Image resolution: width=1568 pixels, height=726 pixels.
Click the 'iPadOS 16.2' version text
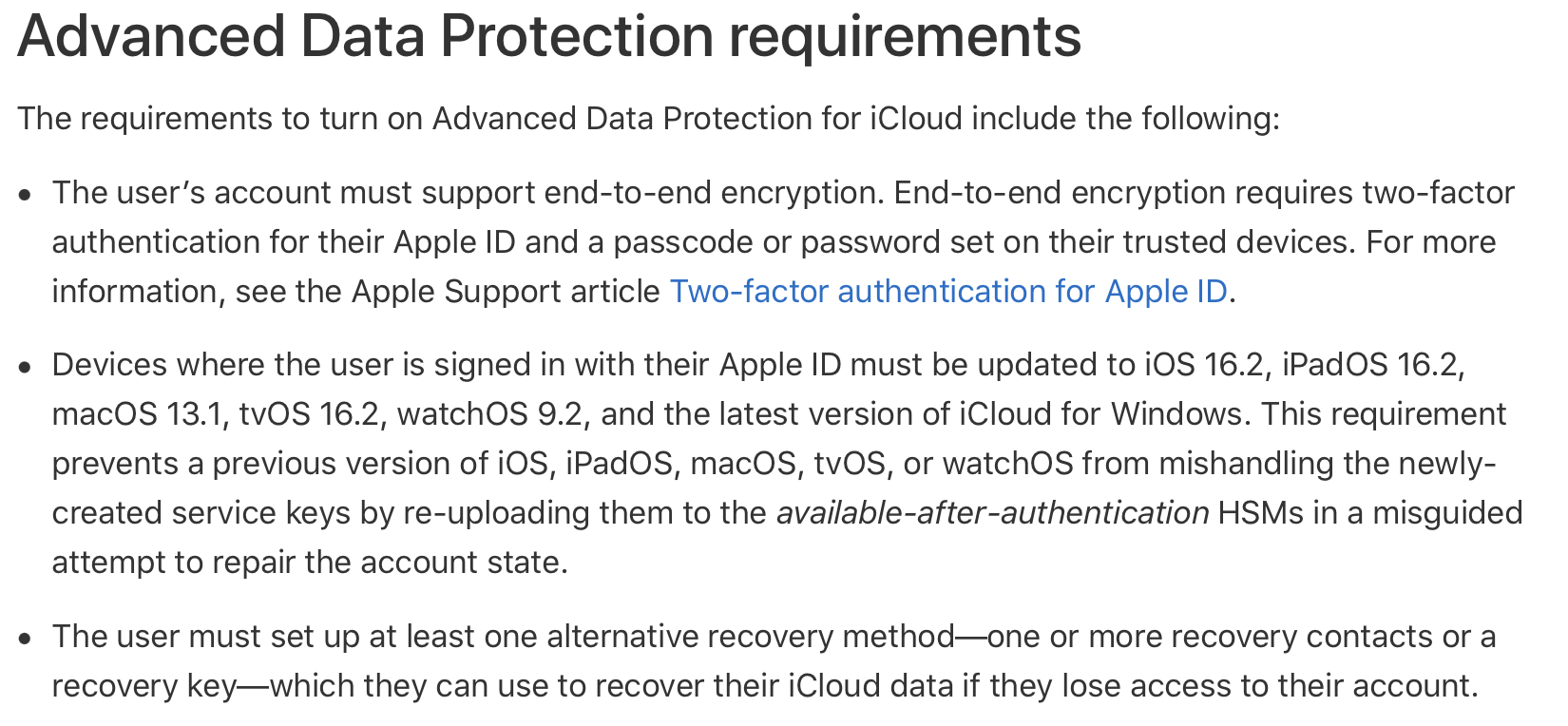coord(1370,365)
